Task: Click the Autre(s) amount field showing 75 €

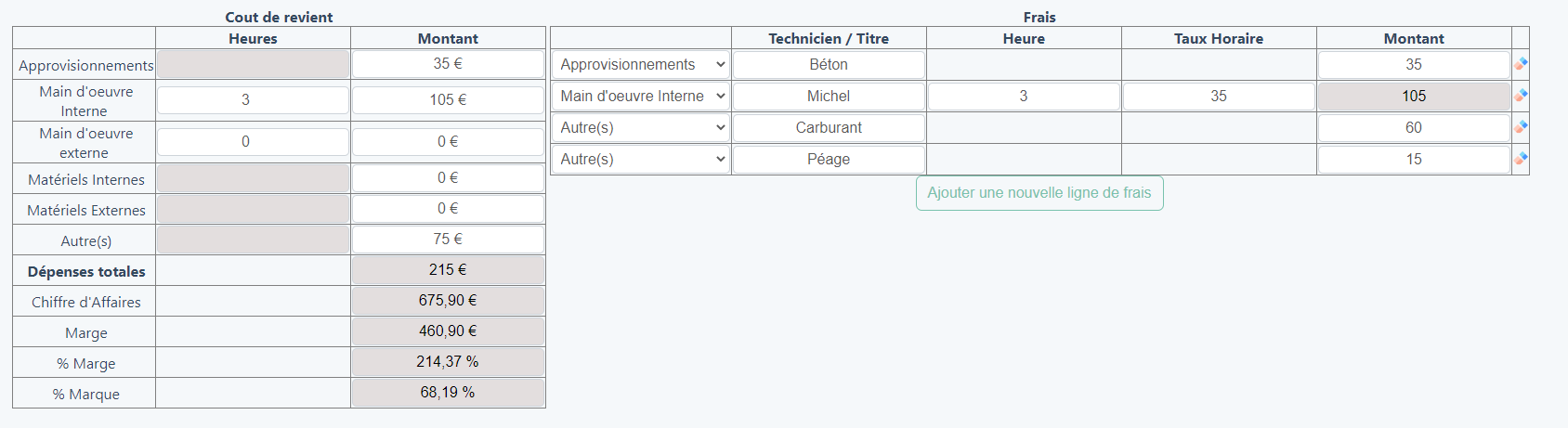Action: pos(448,240)
